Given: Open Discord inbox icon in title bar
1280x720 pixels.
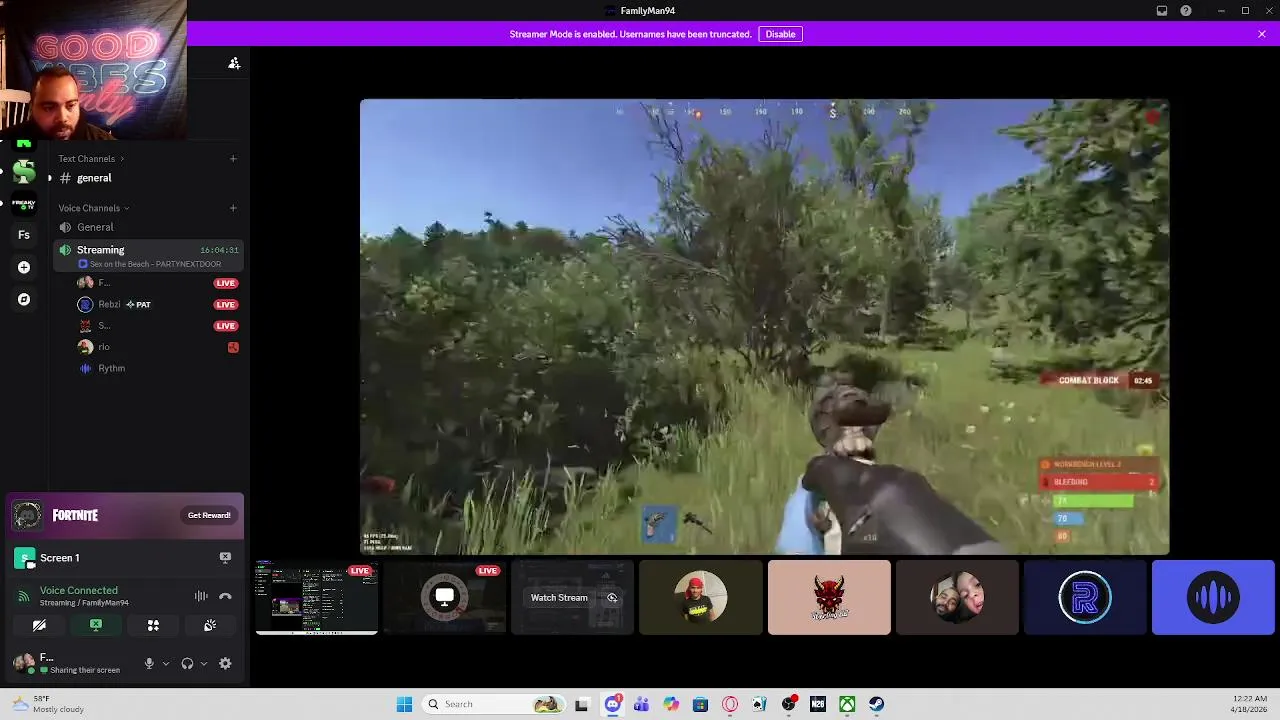Looking at the screenshot, I should click(1162, 11).
